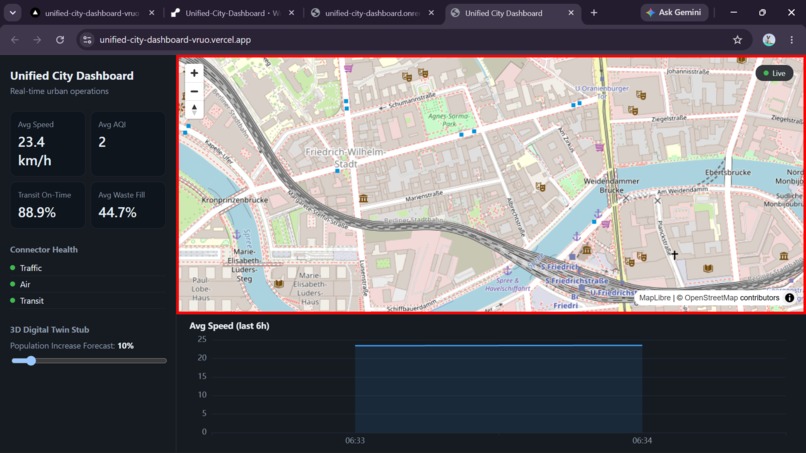
Task: Zoom in on the map
Action: (194, 73)
